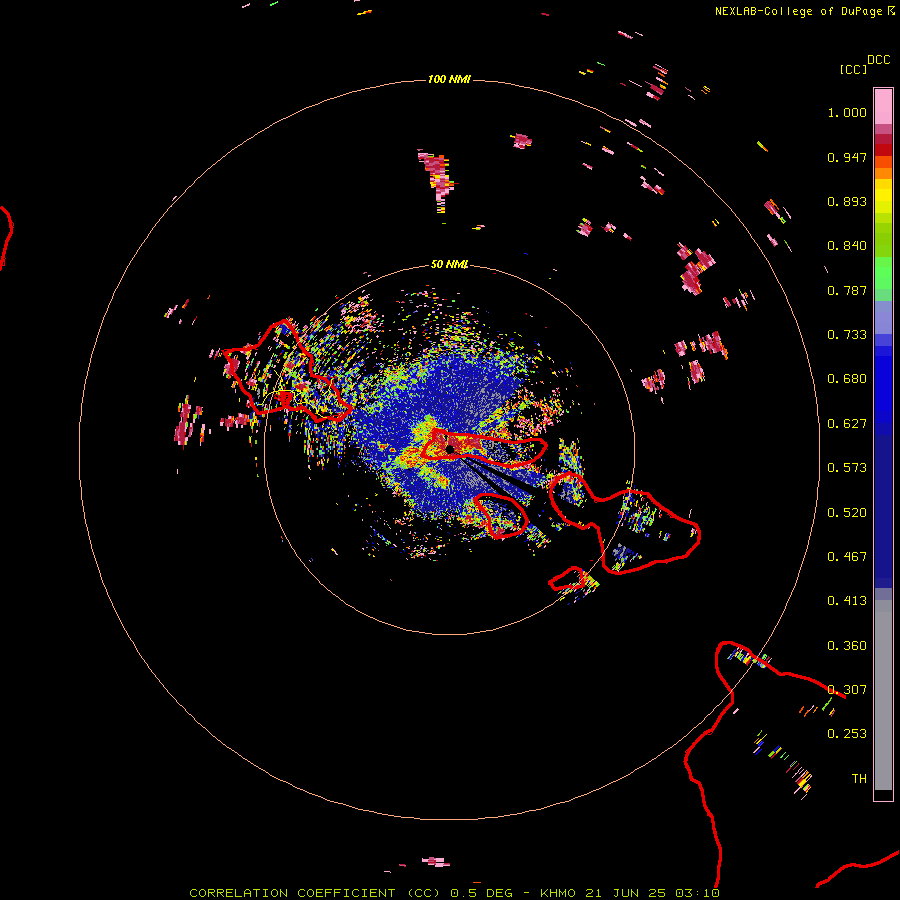The height and width of the screenshot is (900, 900).
Task: Click the 0.840 legend value
Action: tap(847, 246)
